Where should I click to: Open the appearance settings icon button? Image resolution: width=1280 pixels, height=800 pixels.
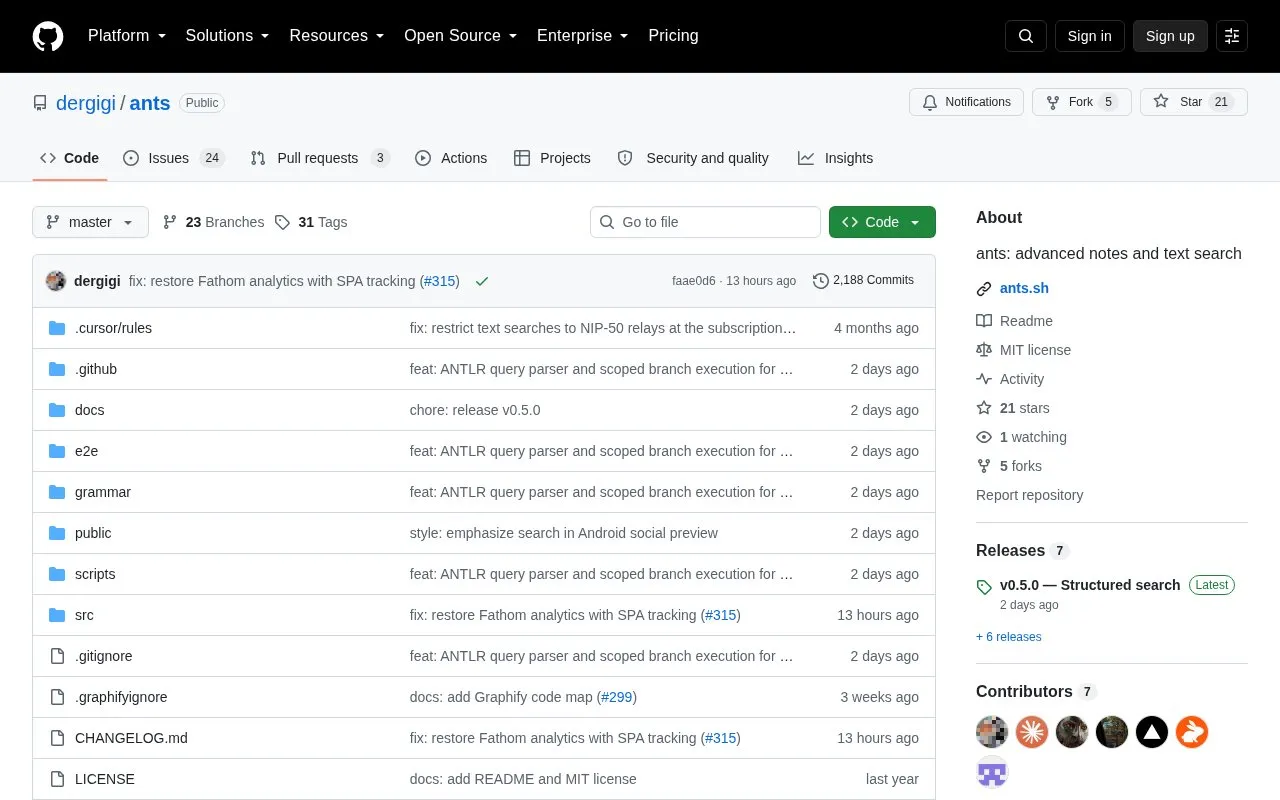click(x=1232, y=36)
